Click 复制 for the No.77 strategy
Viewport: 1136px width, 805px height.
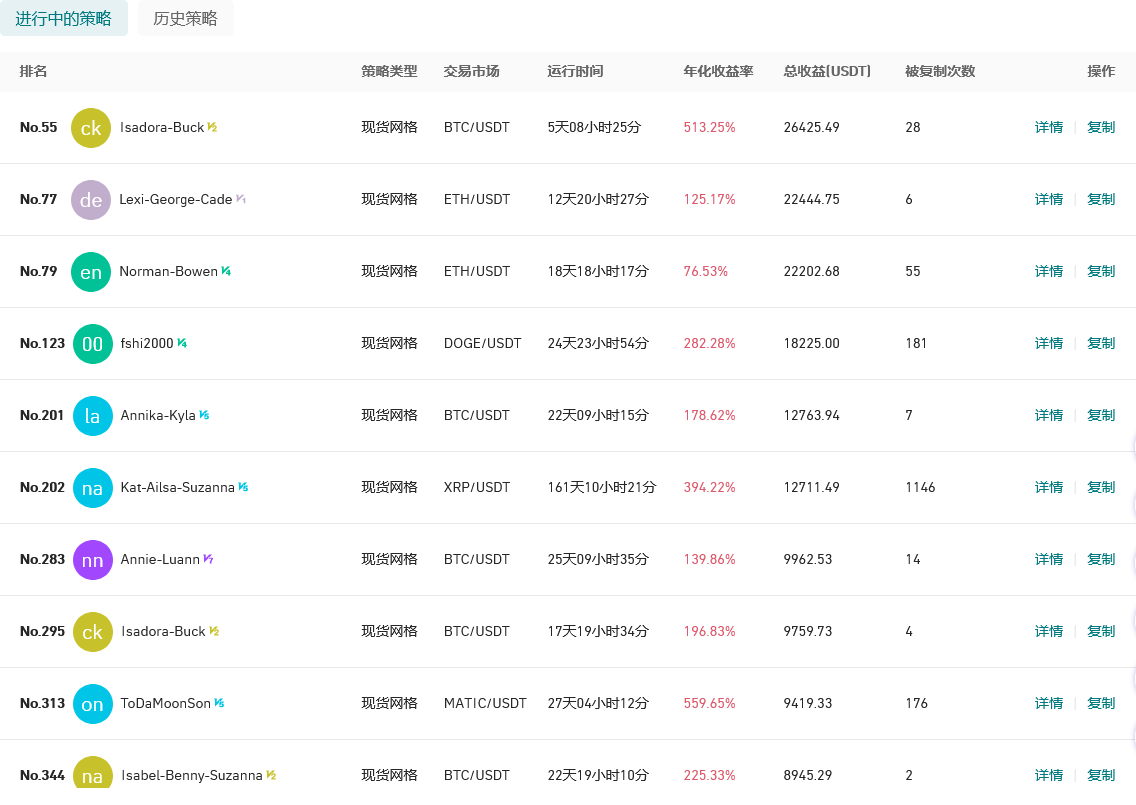tap(1100, 199)
